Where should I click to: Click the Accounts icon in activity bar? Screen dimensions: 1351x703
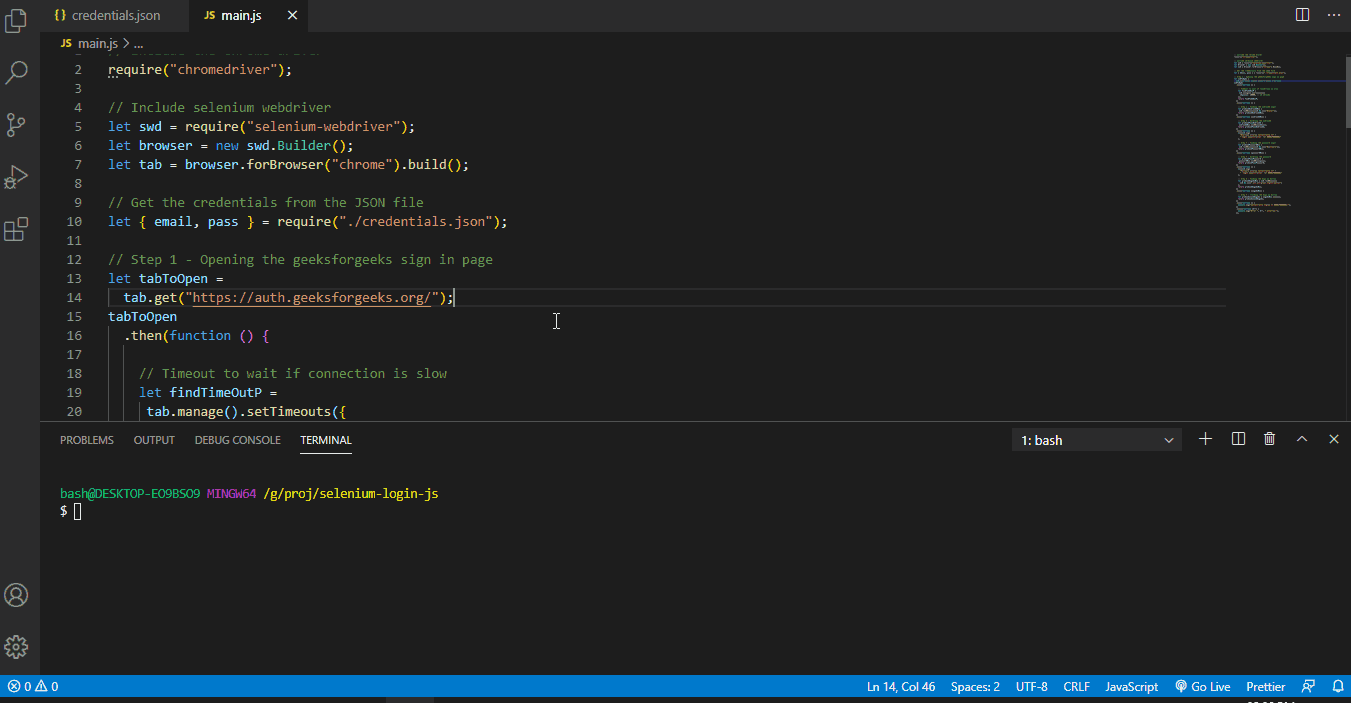pos(16,595)
